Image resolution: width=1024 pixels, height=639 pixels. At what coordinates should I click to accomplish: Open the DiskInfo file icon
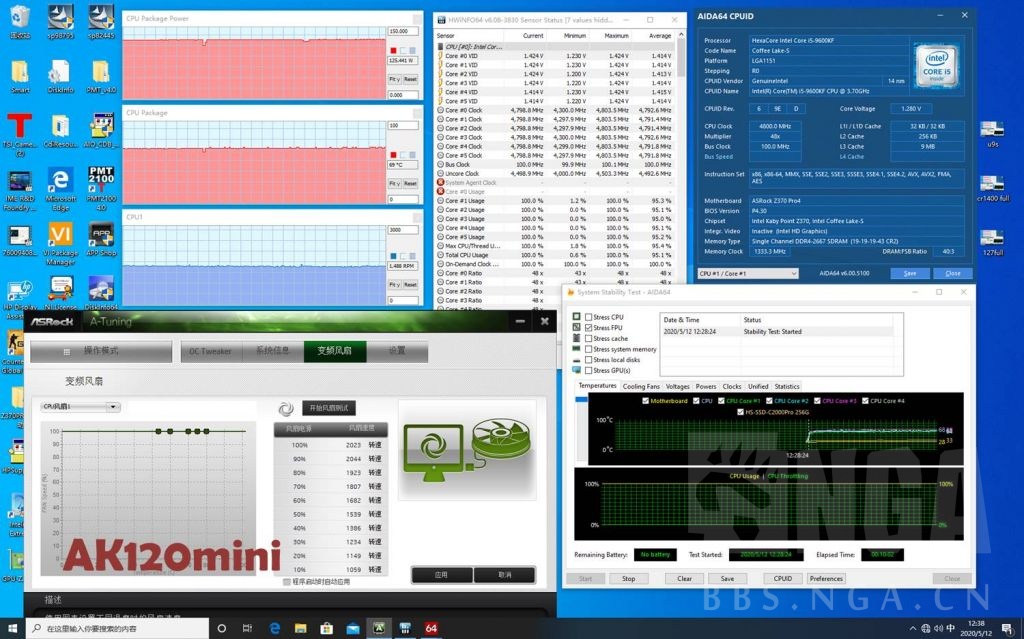coord(61,76)
